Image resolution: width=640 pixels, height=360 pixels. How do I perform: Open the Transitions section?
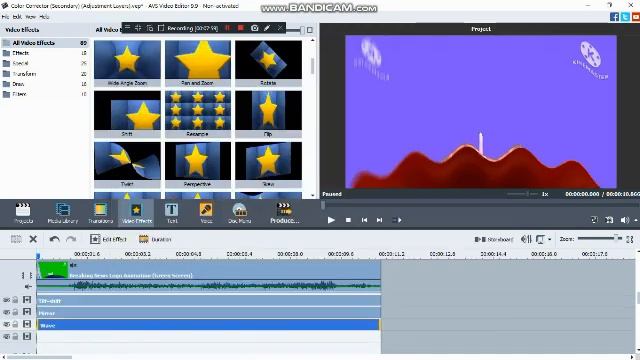click(x=100, y=213)
